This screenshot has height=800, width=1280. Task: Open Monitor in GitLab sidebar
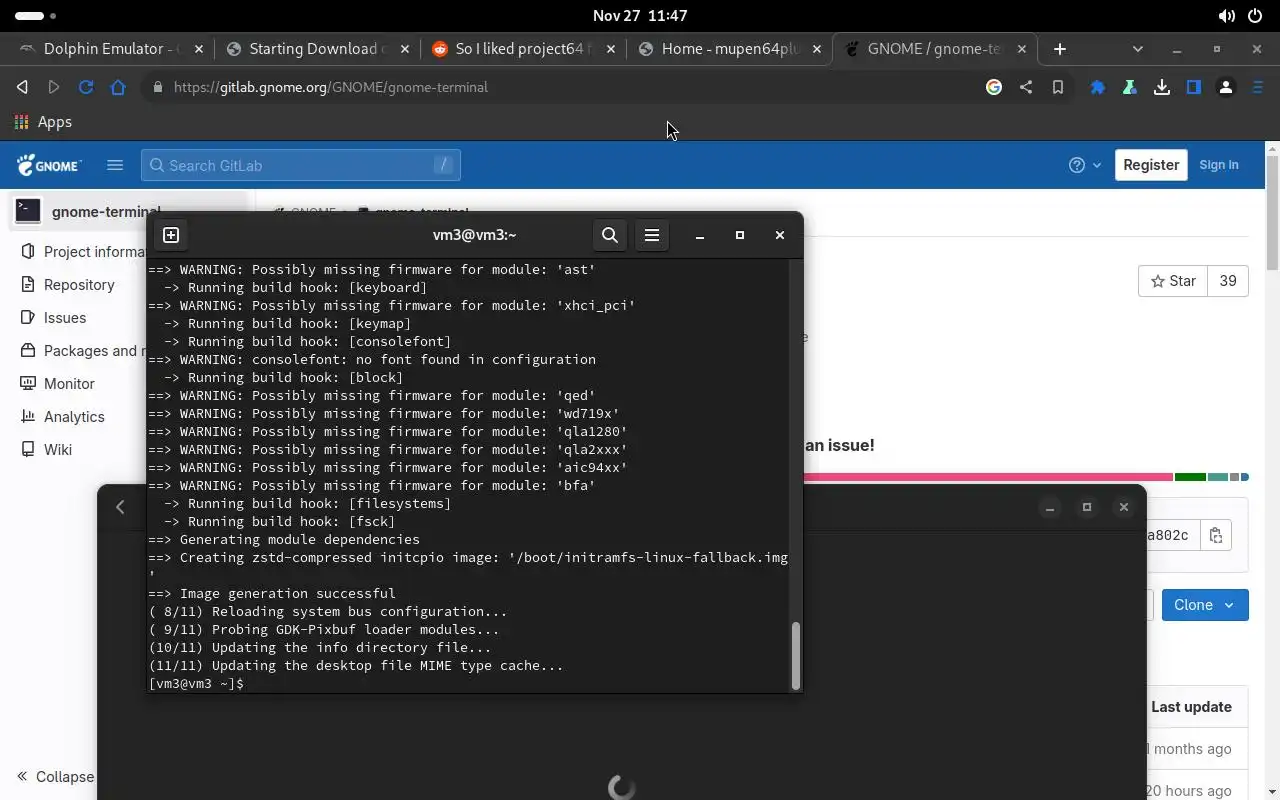tap(69, 384)
